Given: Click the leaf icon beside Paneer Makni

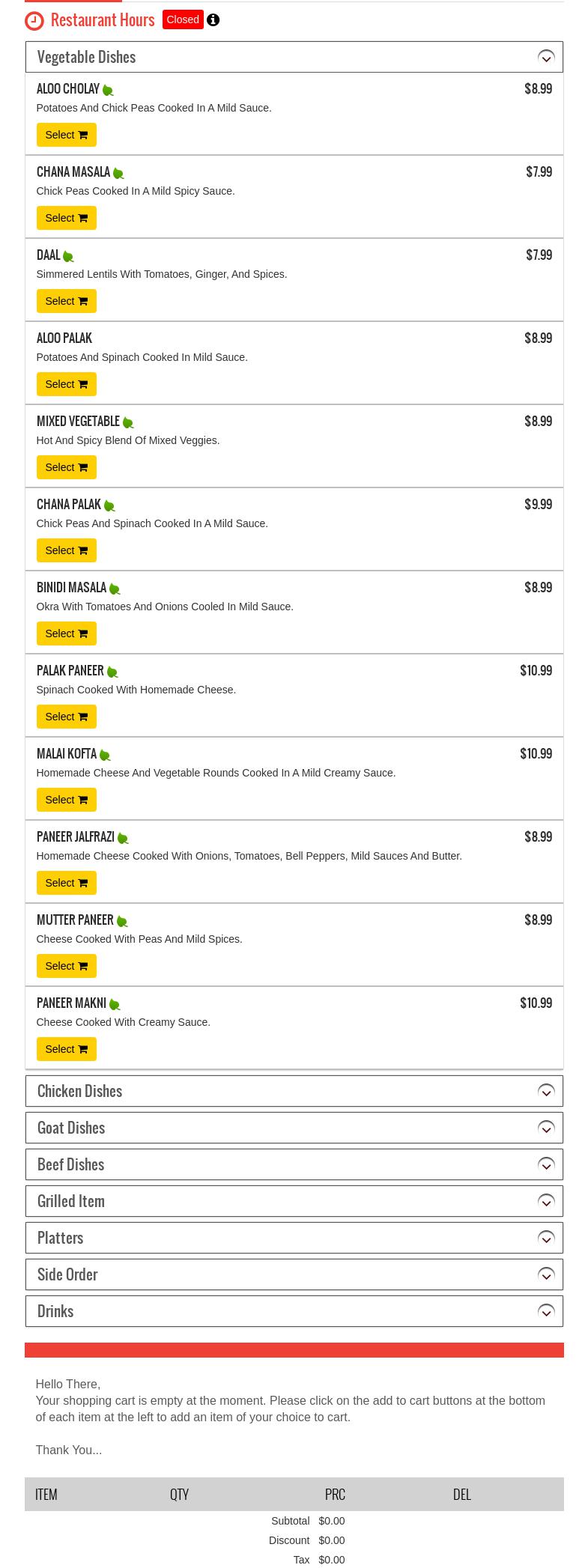Looking at the screenshot, I should (115, 1005).
